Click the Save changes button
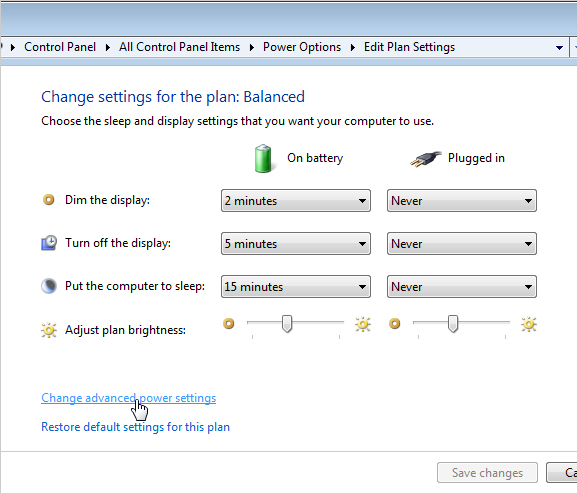This screenshot has height=493, width=577. click(x=487, y=472)
